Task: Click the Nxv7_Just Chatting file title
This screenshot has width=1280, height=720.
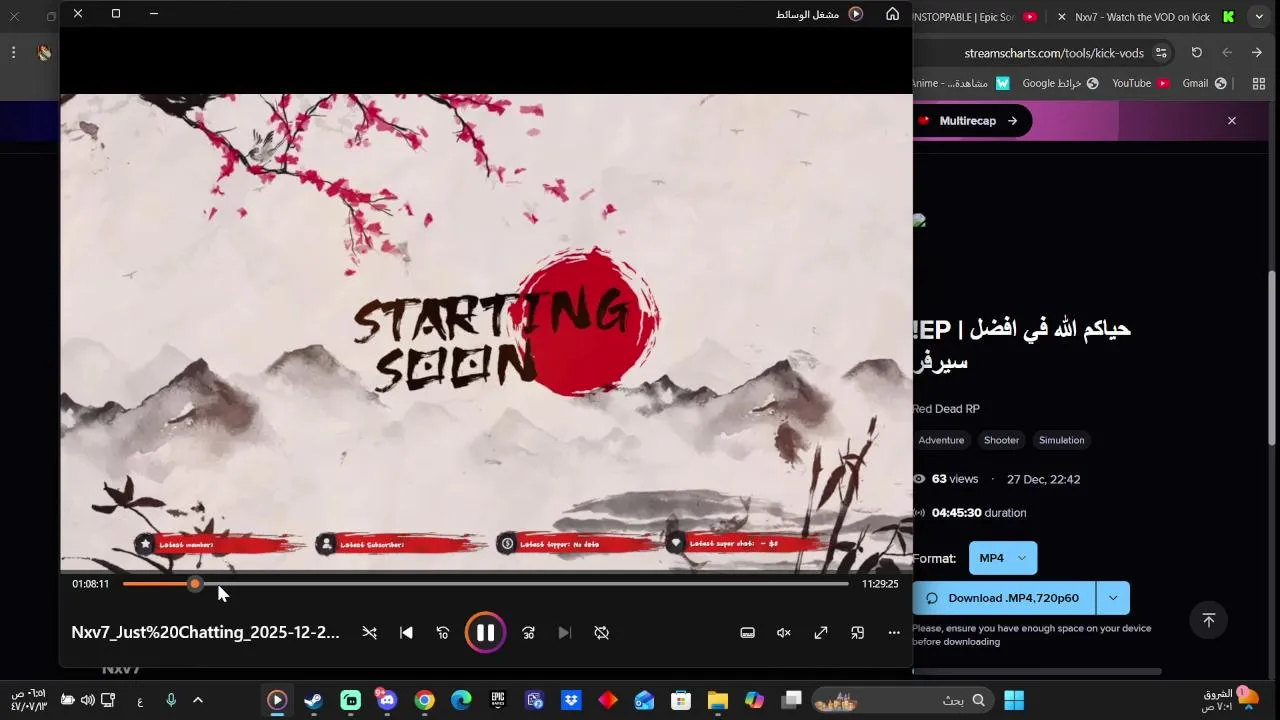Action: [205, 632]
